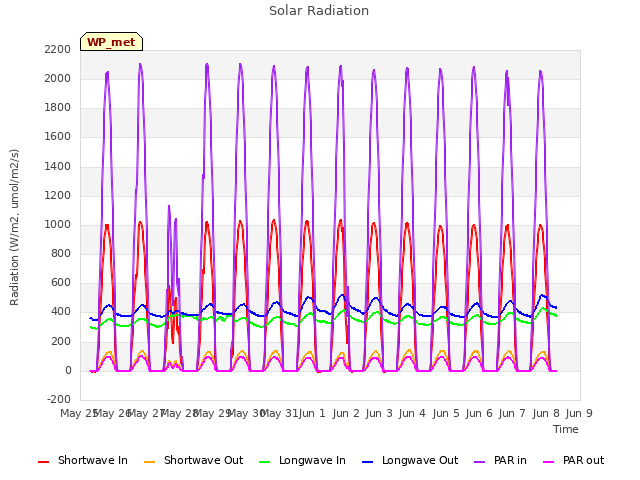The height and width of the screenshot is (480, 640).
Task: Click the Solar Radiation chart title
Action: coord(319,11)
